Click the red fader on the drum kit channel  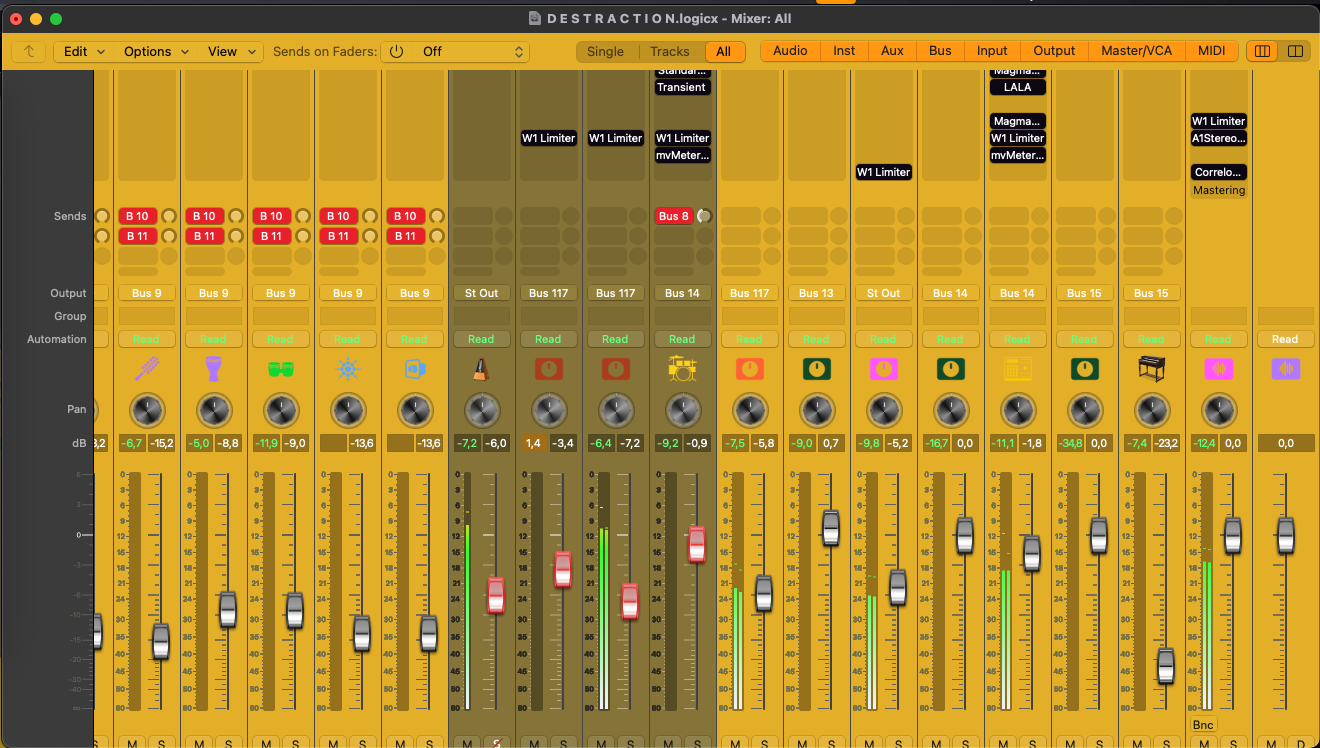point(696,544)
